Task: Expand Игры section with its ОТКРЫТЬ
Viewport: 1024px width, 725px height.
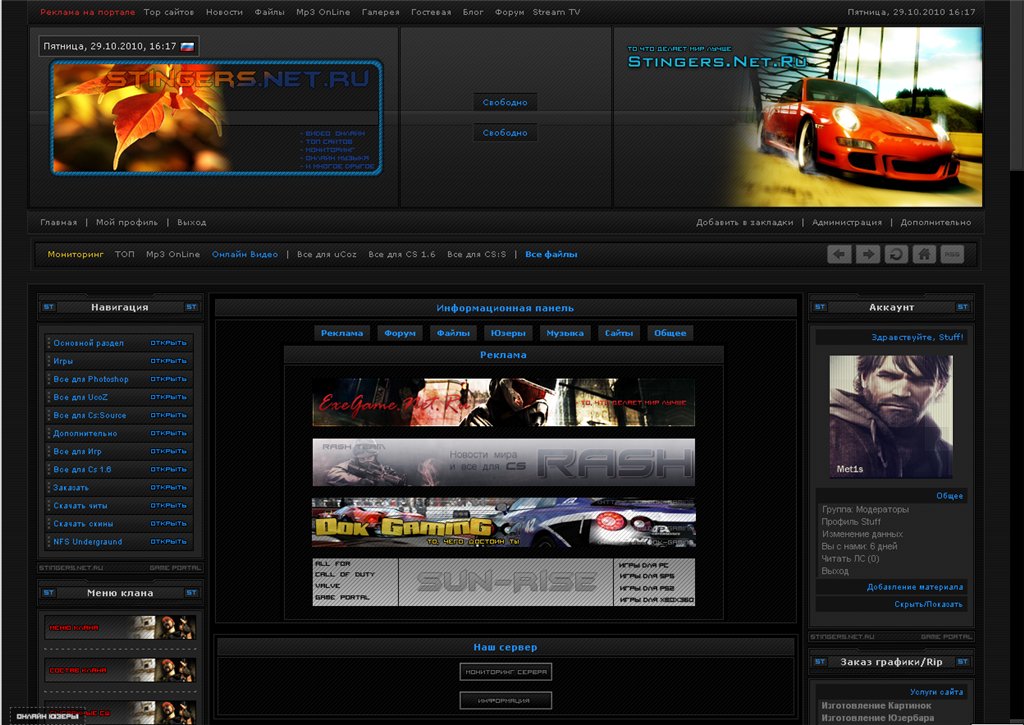Action: 168,361
